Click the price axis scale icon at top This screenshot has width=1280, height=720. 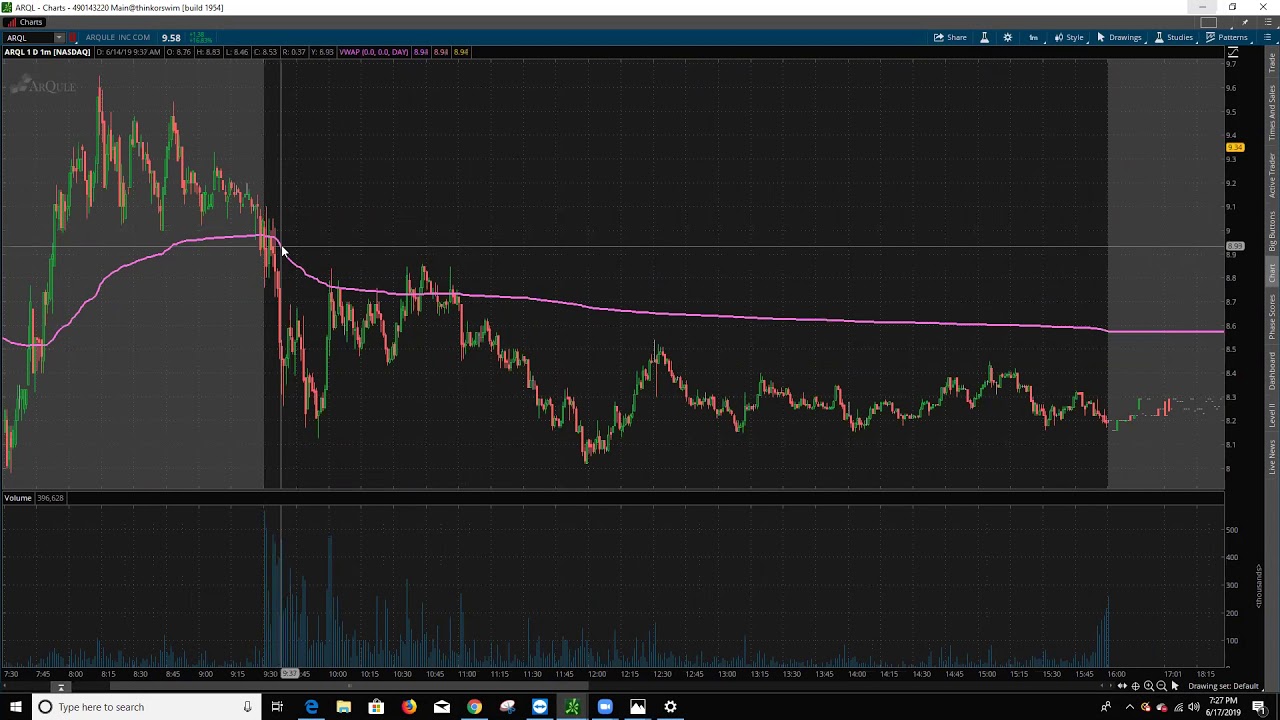(x=1233, y=52)
